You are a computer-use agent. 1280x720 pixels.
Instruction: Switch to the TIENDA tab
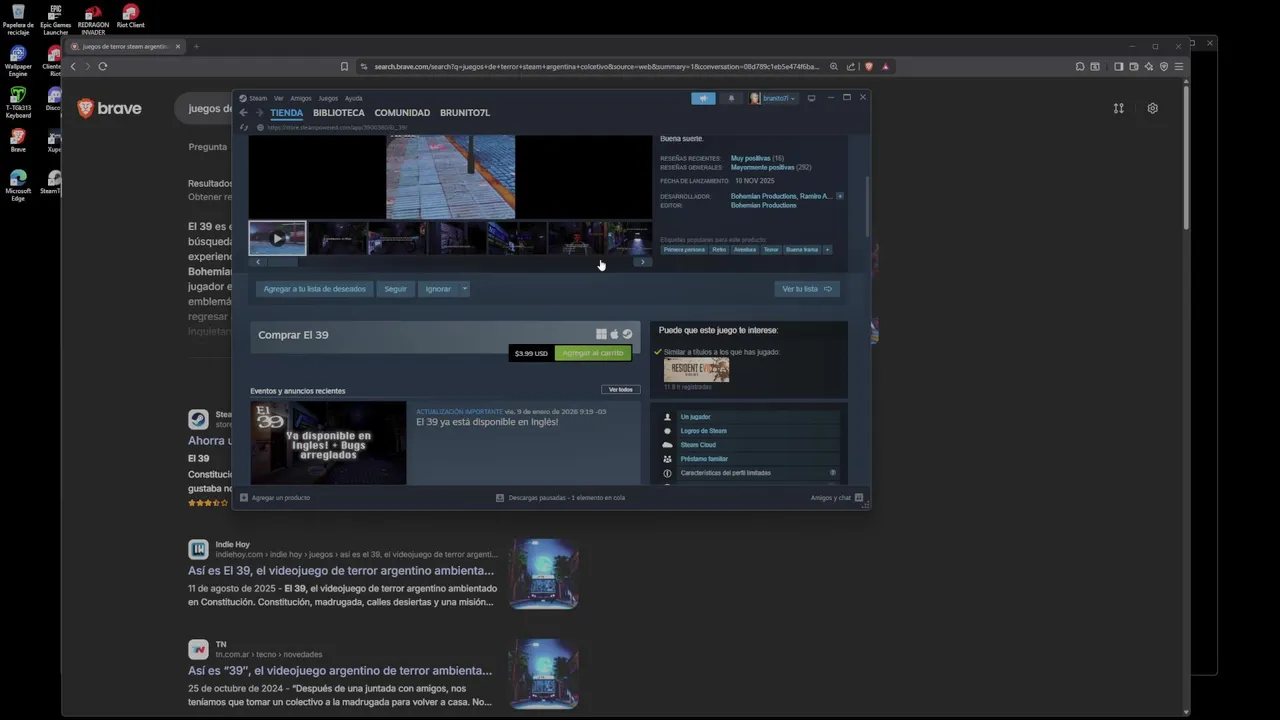pyautogui.click(x=286, y=113)
